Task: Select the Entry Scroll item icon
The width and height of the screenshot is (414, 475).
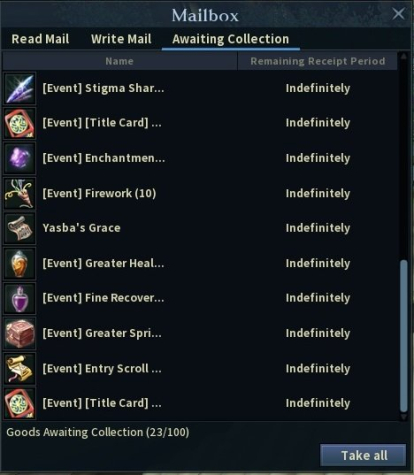Action: coord(20,369)
